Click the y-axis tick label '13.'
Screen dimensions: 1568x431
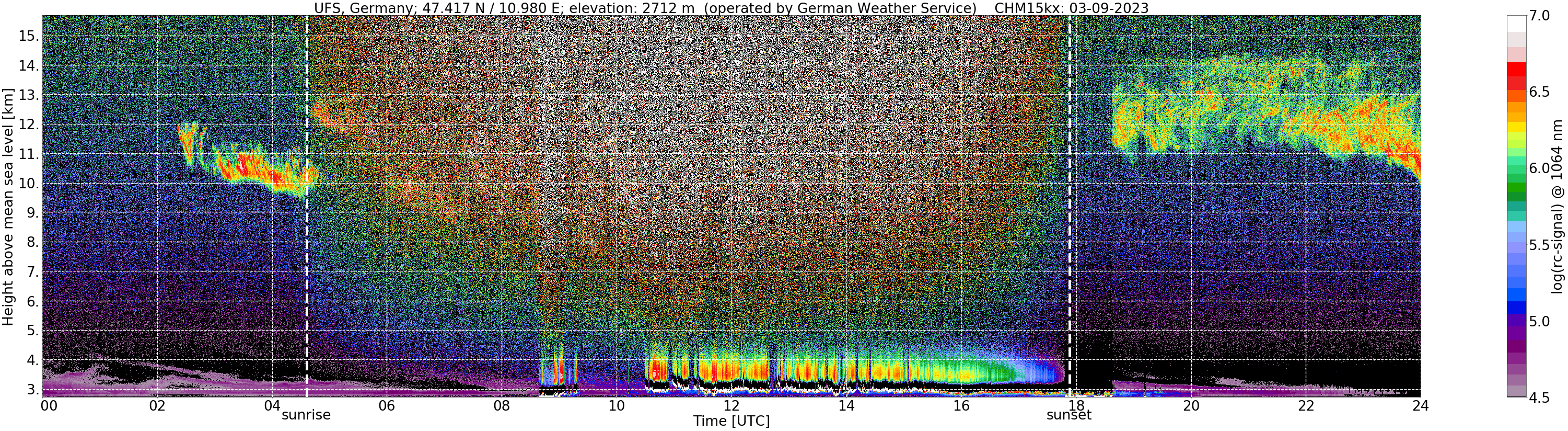point(29,95)
